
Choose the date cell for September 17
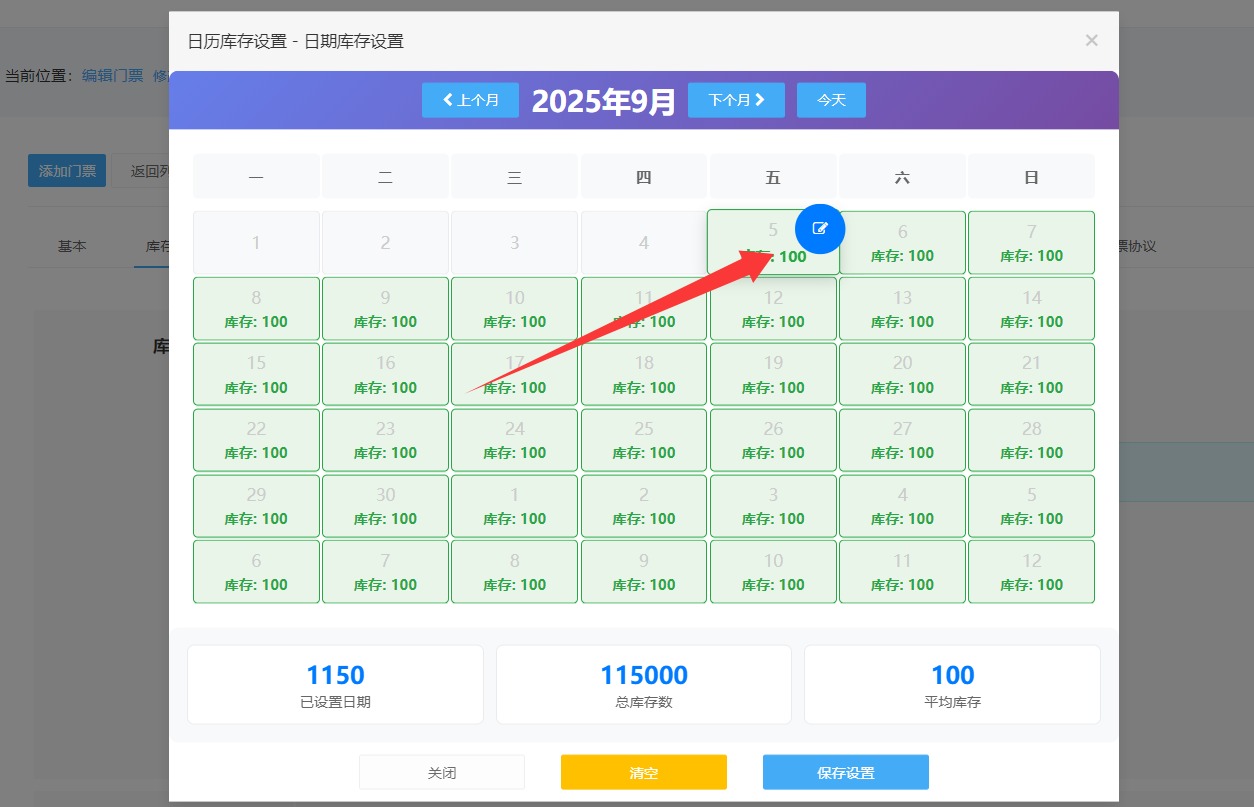coord(514,375)
